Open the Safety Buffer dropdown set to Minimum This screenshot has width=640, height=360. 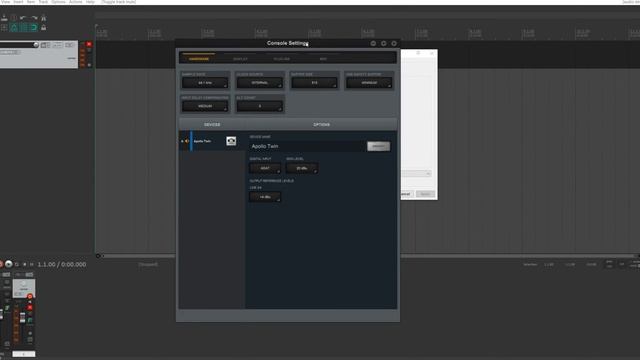369,83
